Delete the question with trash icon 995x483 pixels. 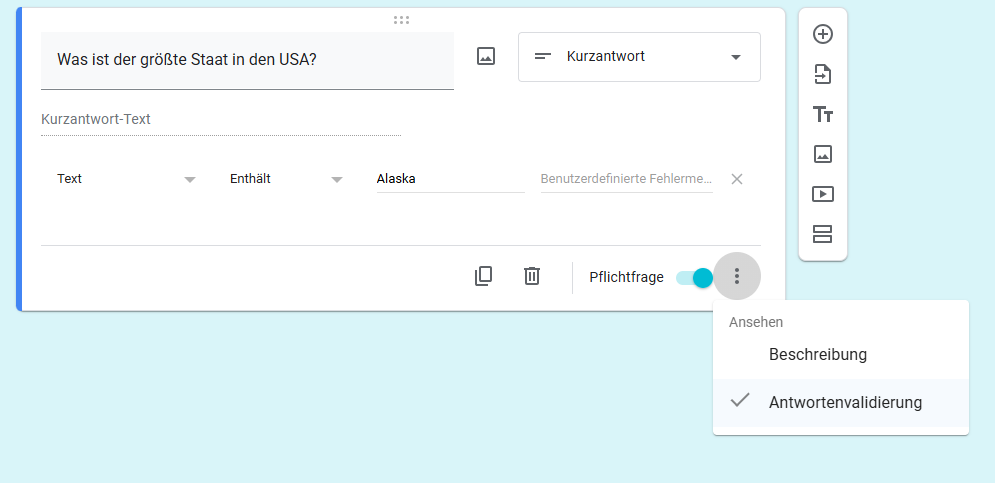[x=531, y=276]
